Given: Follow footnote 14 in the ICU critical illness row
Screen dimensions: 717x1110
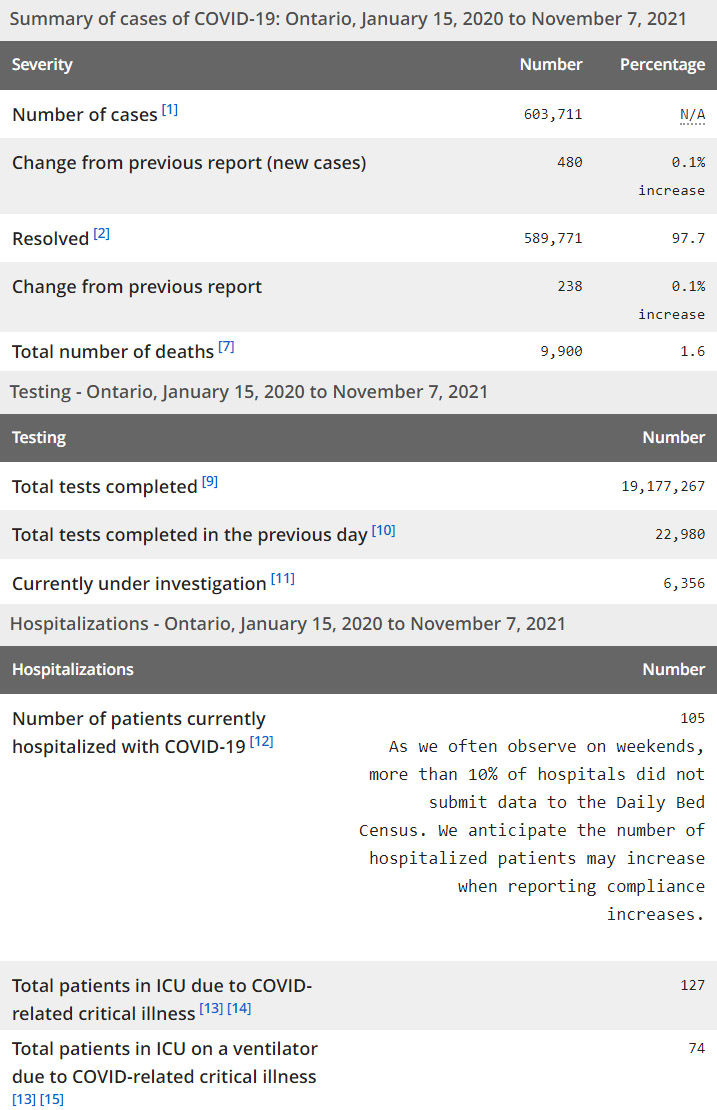Looking at the screenshot, I should [x=239, y=1009].
